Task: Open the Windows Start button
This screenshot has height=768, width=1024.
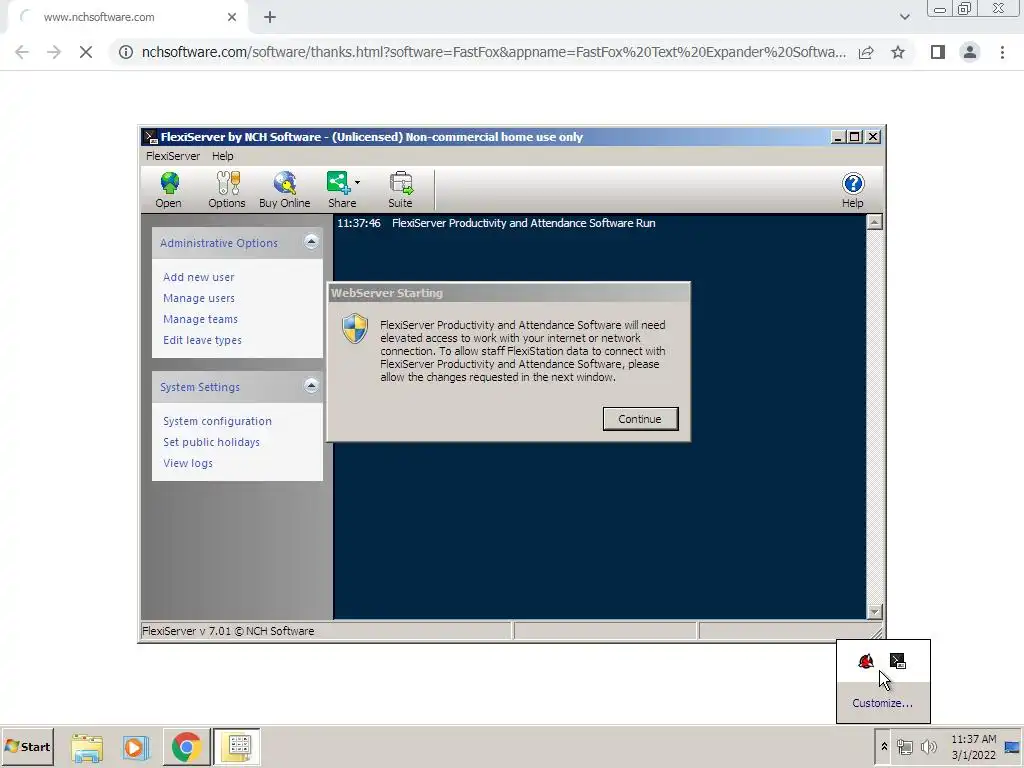Action: coord(27,746)
